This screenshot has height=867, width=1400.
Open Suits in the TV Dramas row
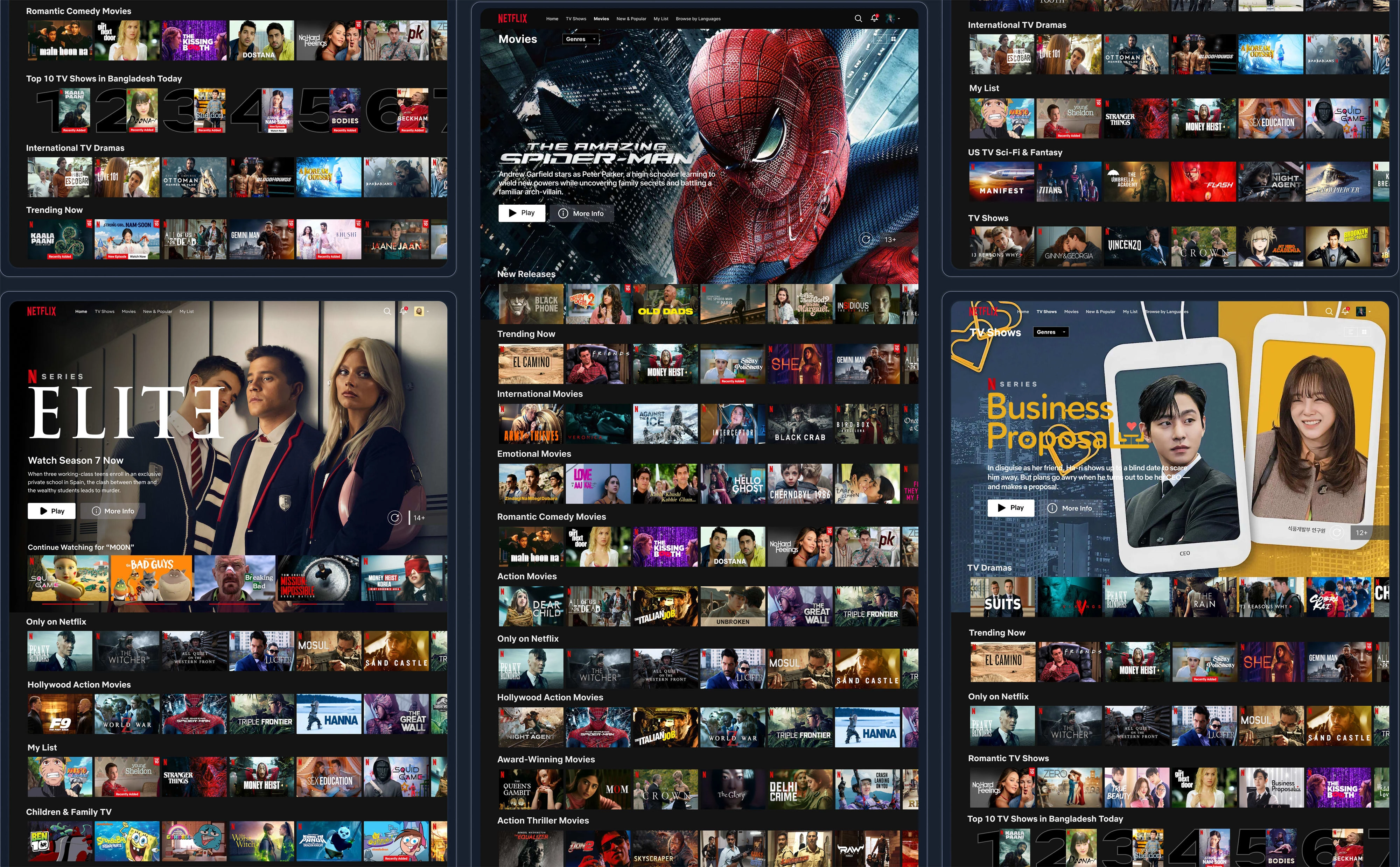tap(1002, 597)
